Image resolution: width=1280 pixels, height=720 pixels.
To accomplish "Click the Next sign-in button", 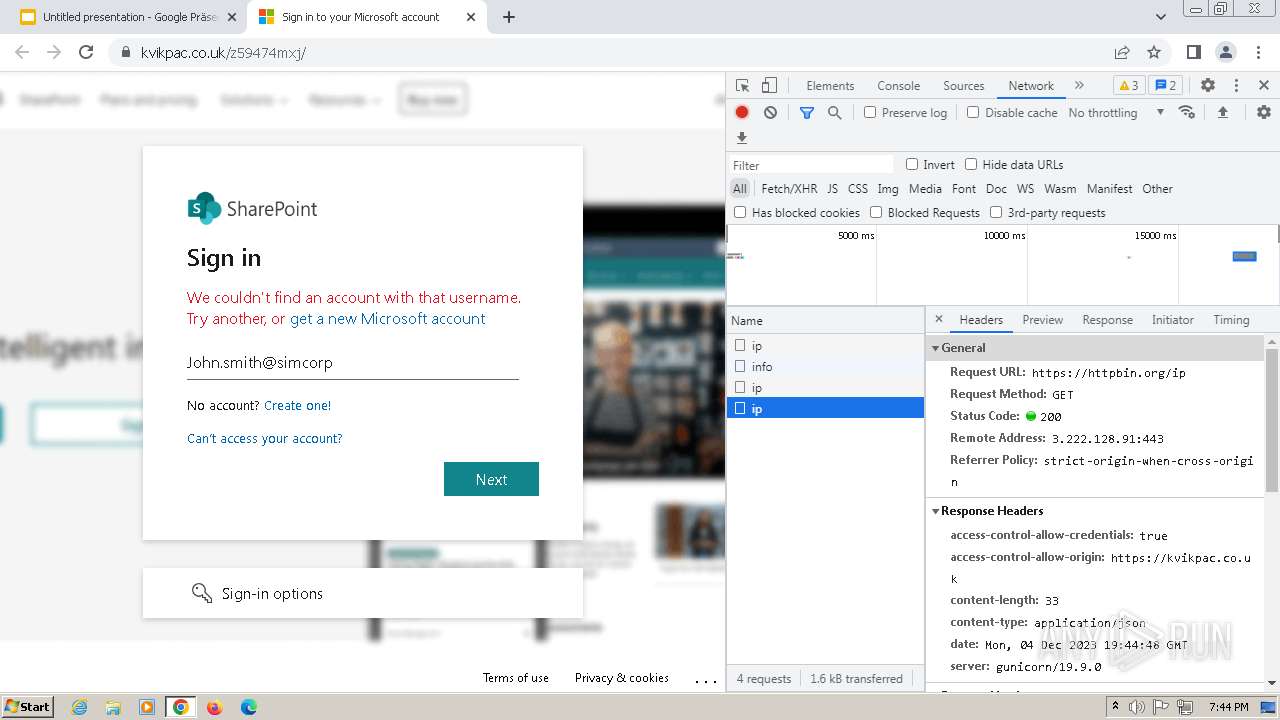I will tap(491, 479).
